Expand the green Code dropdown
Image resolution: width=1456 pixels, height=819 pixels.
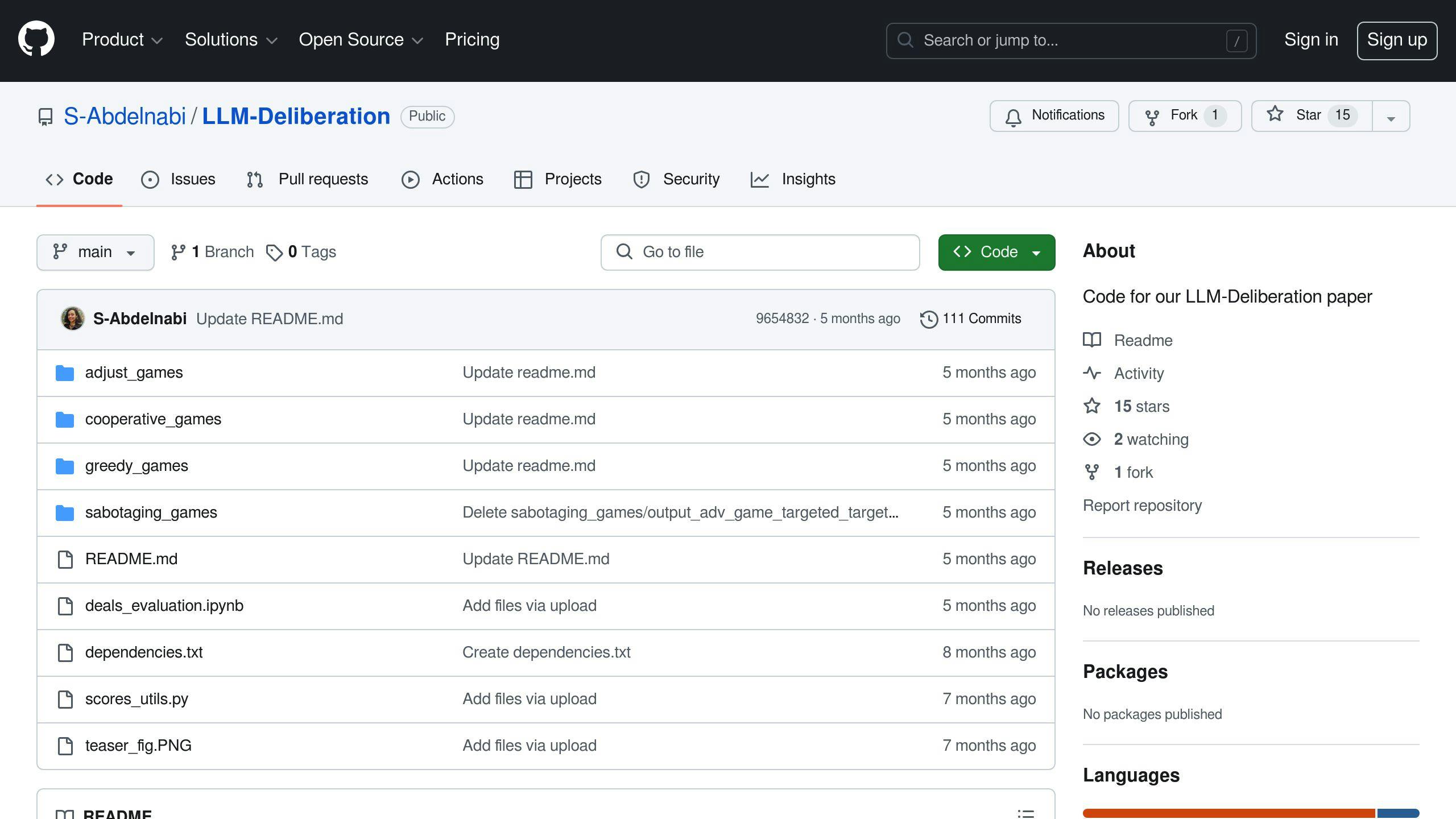996,253
